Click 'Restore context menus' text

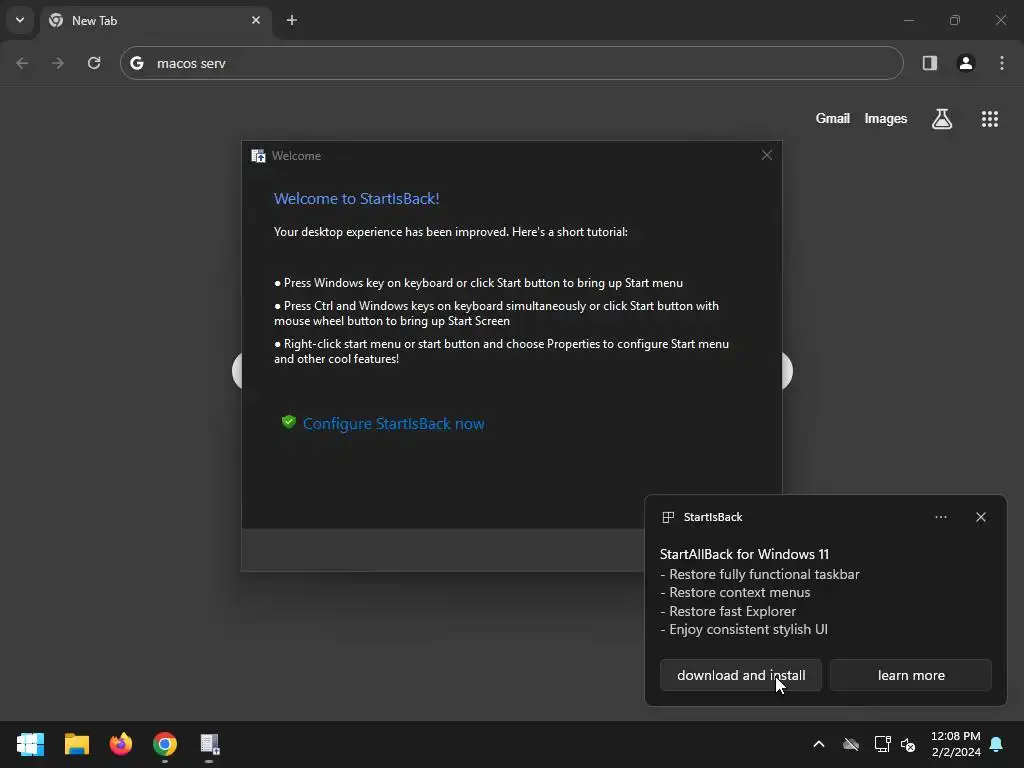click(x=740, y=593)
